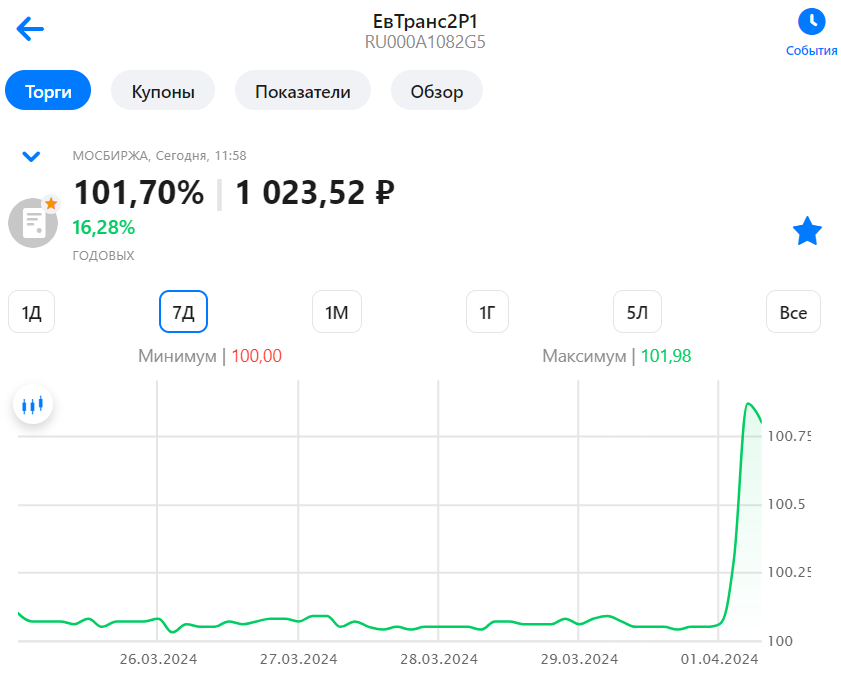Switch to the Купоны tab
The height and width of the screenshot is (682, 841).
coord(162,90)
